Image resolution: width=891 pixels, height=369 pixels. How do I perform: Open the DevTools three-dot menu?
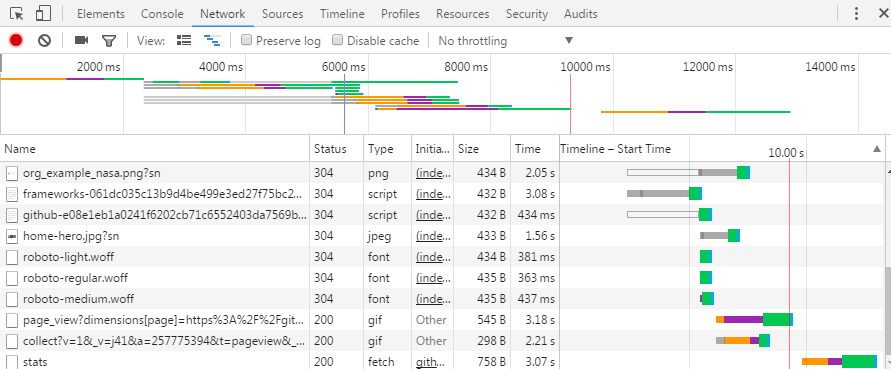tap(856, 14)
